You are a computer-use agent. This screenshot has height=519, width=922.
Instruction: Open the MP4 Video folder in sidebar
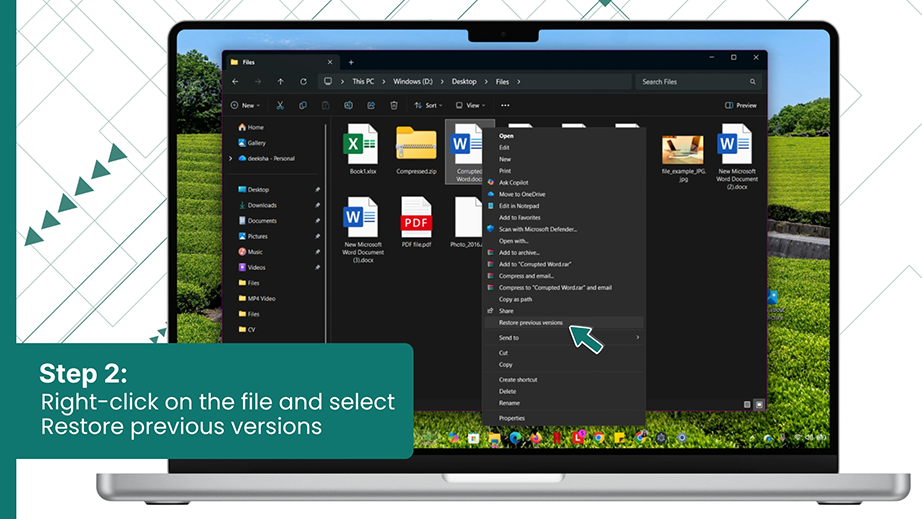click(x=257, y=299)
